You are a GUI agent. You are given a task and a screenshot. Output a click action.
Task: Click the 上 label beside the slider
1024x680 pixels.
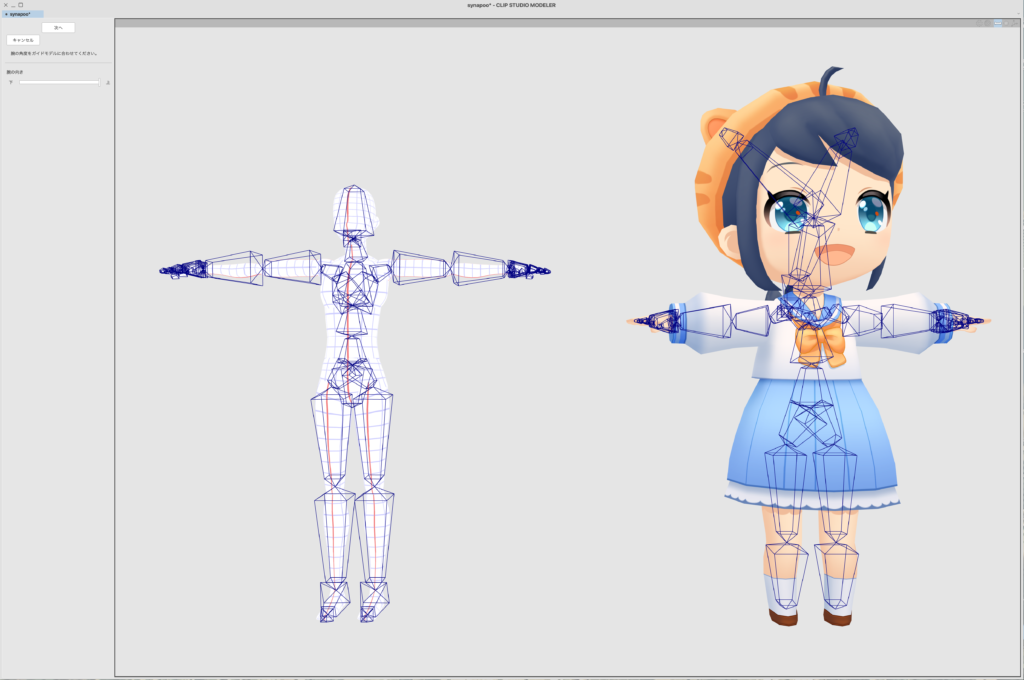pos(108,82)
